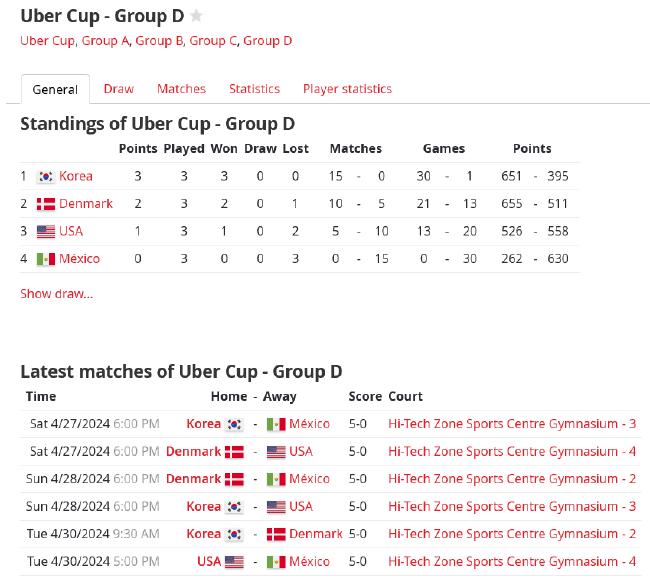Screen dimensions: 650x578
Task: Open Denmark team link in standings
Action: pos(86,204)
